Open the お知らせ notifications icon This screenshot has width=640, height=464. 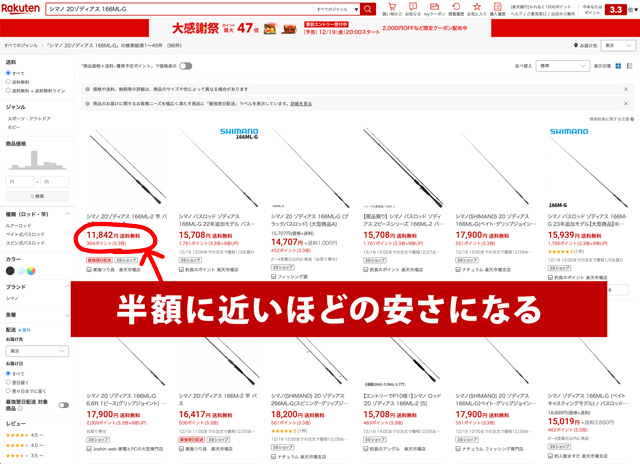tap(413, 7)
